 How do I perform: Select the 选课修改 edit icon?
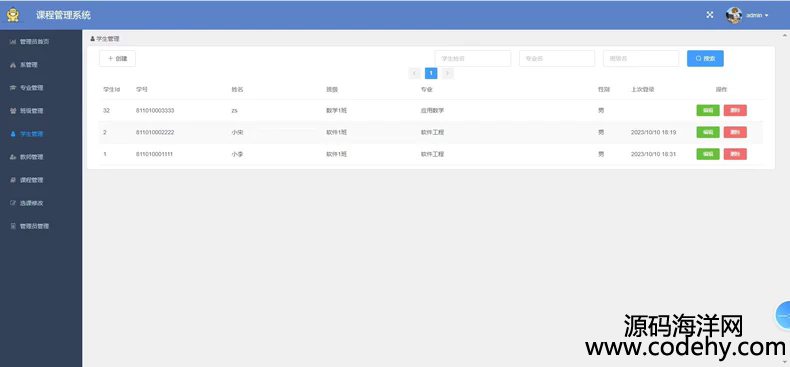coord(13,203)
